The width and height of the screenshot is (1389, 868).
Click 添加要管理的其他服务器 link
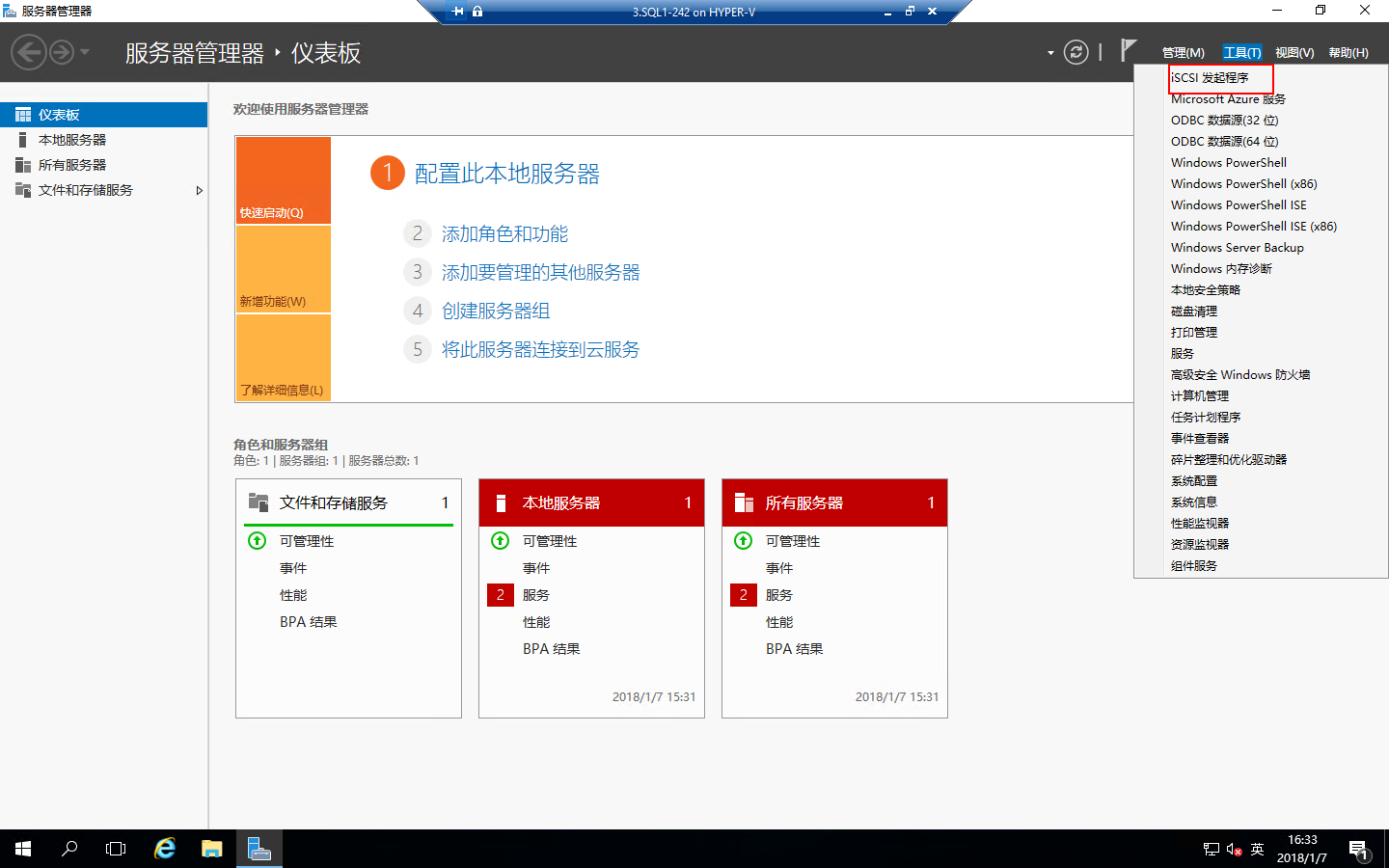[x=541, y=273]
